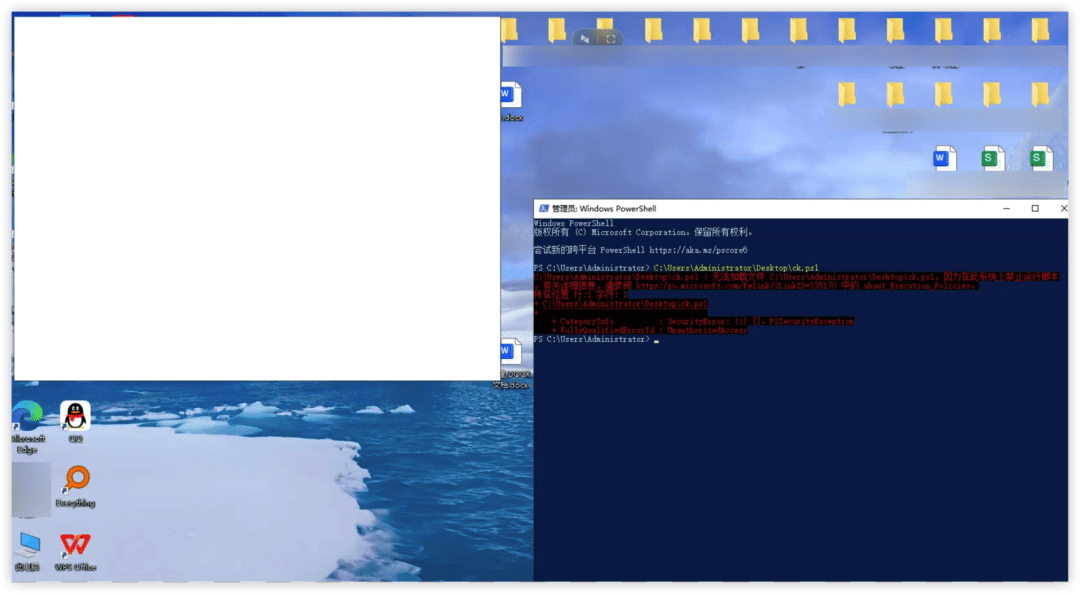Image resolution: width=1080 pixels, height=594 pixels.
Task: Maximize the Windows PowerShell window
Action: pyautogui.click(x=1035, y=208)
